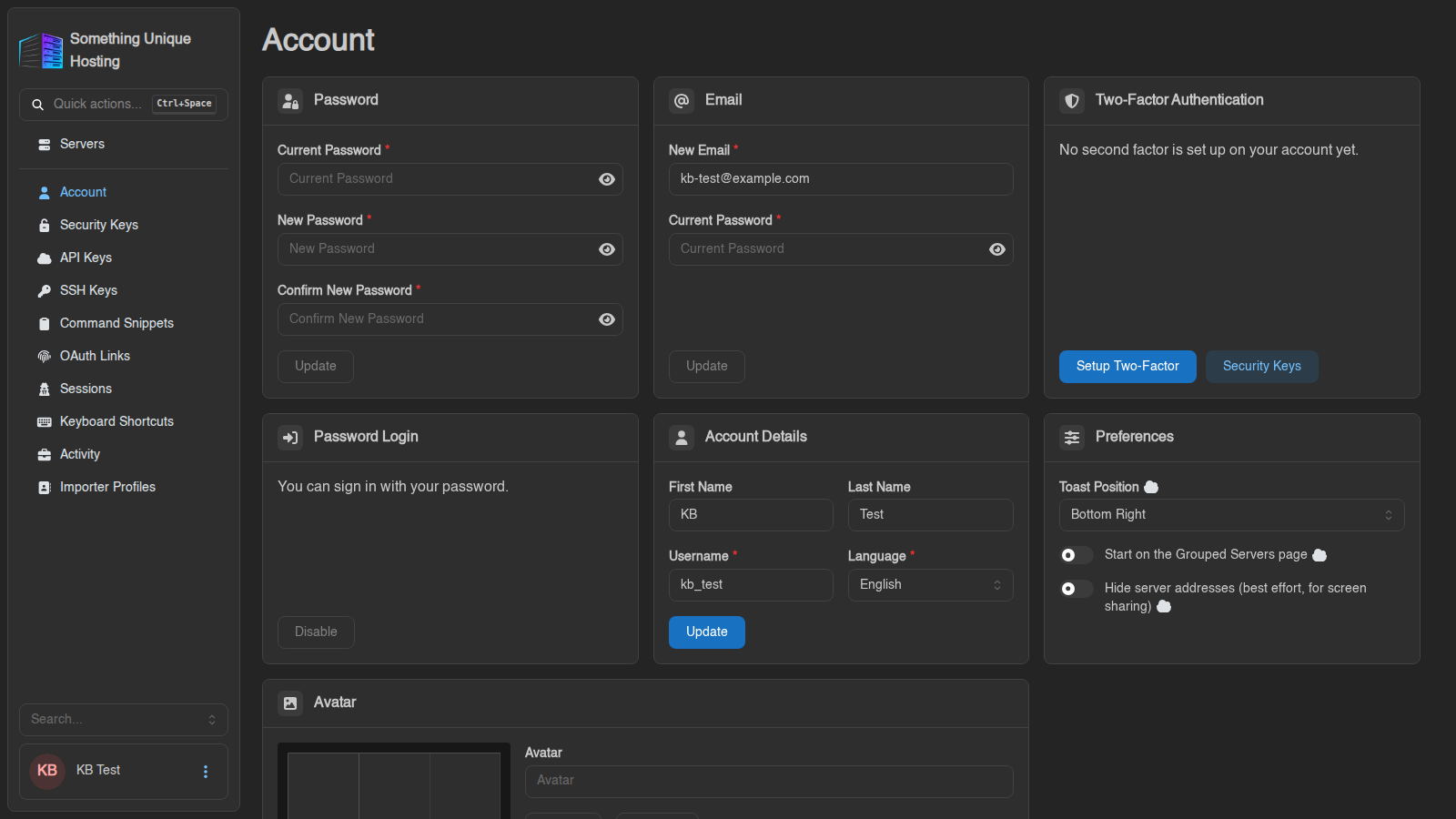Viewport: 1456px width, 819px height.
Task: Click the Email card at-sign icon
Action: coord(682,101)
